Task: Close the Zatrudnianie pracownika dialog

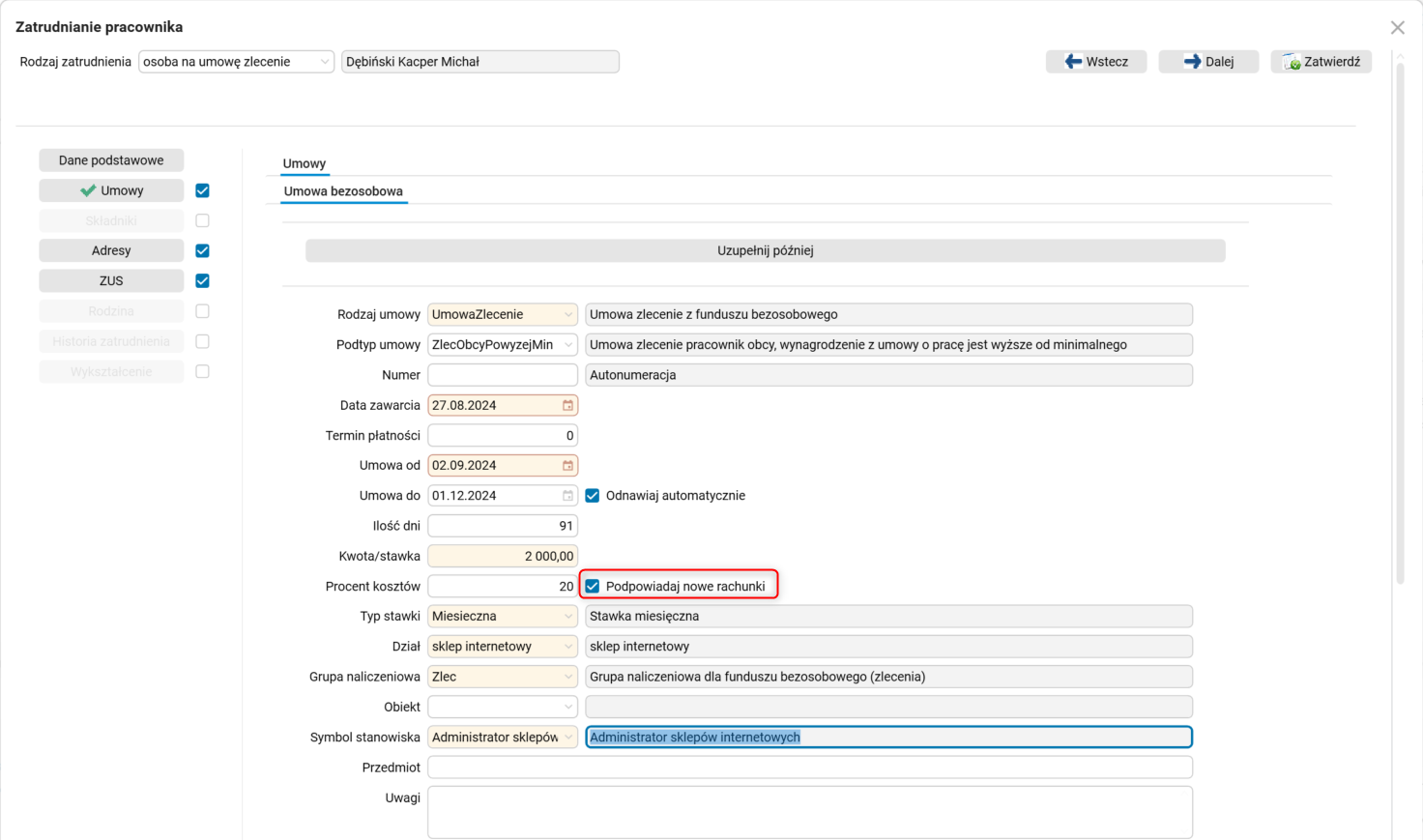Action: (x=1397, y=28)
